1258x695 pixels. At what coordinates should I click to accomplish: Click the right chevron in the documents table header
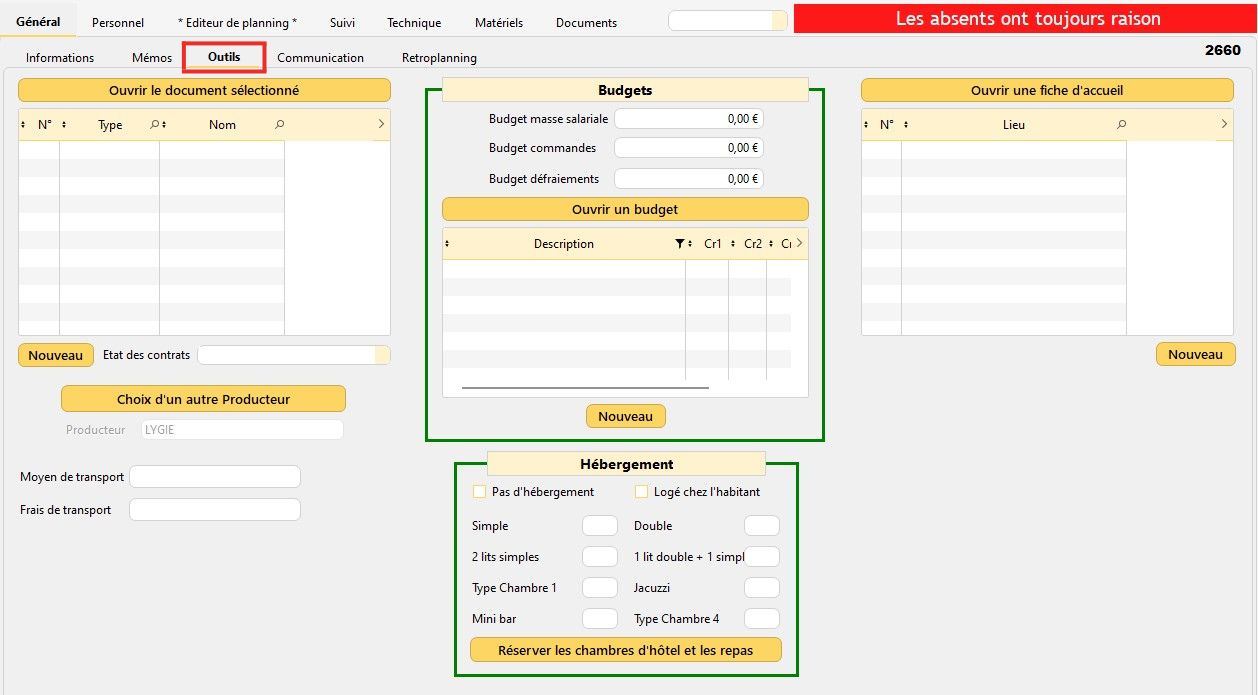[381, 124]
